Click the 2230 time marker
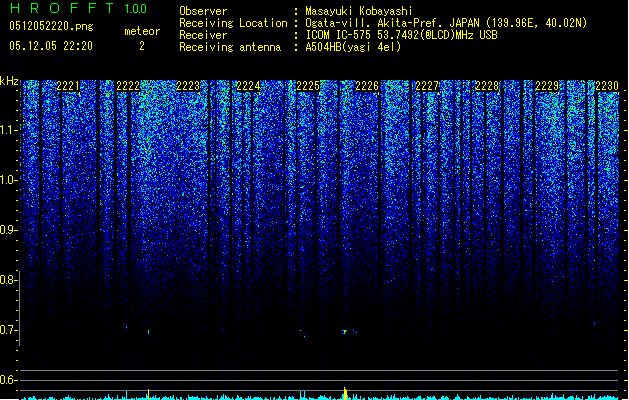Screen dimensions: 629x400 (x=607, y=86)
